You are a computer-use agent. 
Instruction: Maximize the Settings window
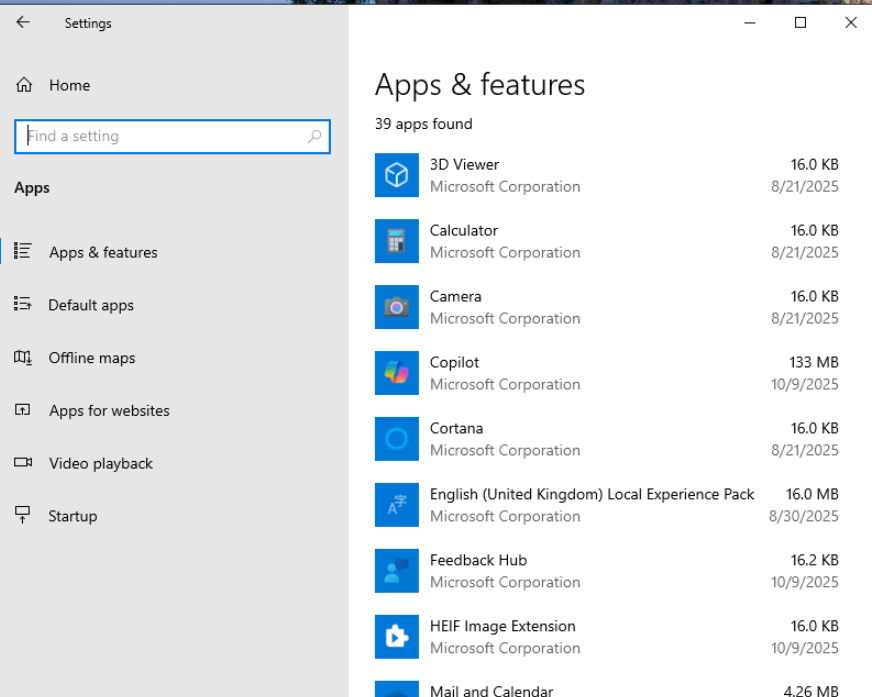coord(800,22)
